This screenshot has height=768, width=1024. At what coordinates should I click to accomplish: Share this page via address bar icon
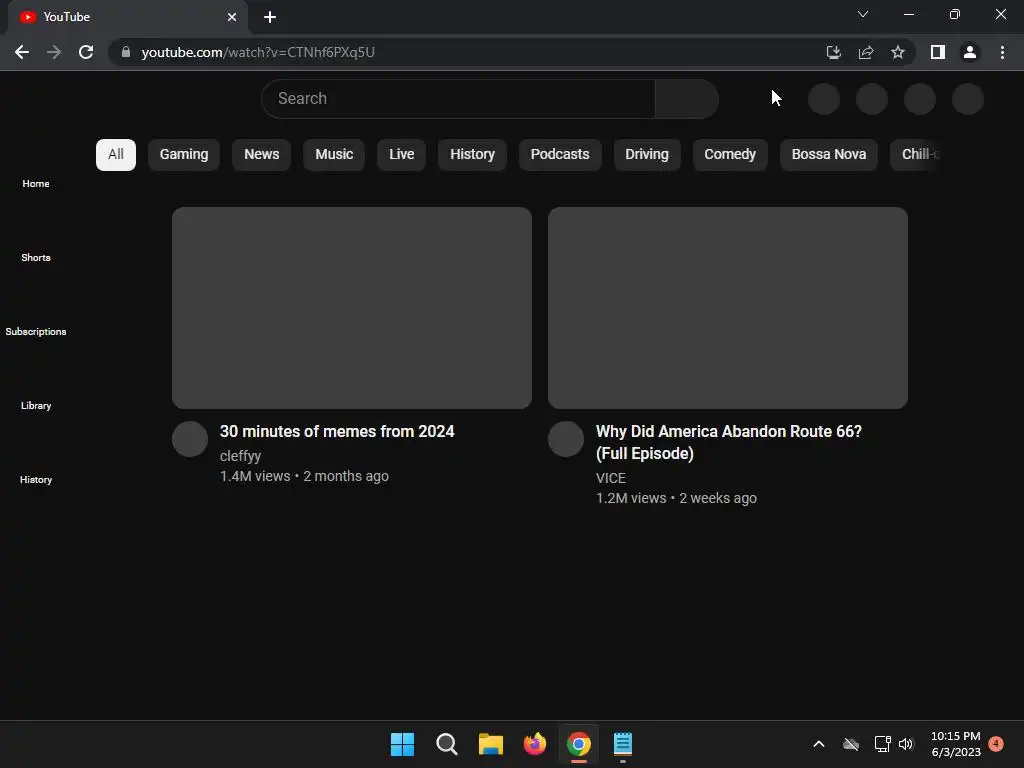(866, 52)
